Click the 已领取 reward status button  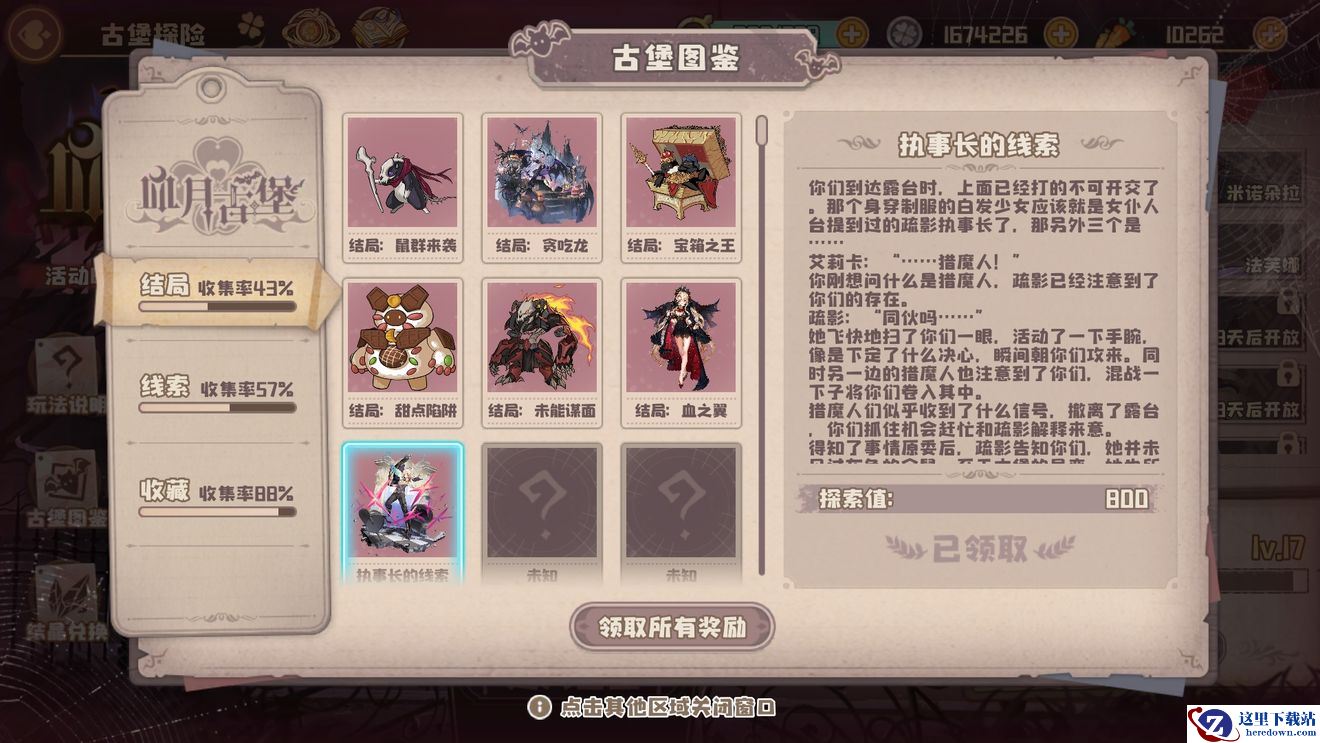click(x=980, y=547)
